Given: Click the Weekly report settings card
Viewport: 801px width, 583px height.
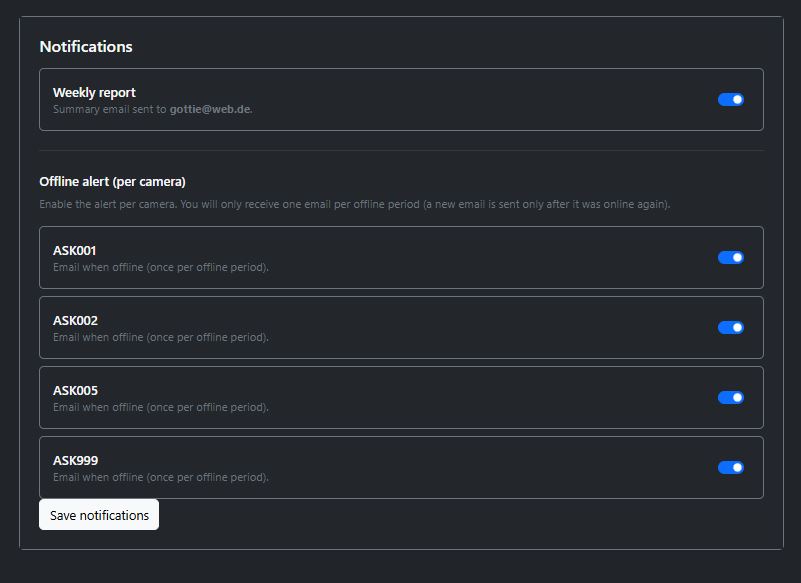Looking at the screenshot, I should click(400, 99).
